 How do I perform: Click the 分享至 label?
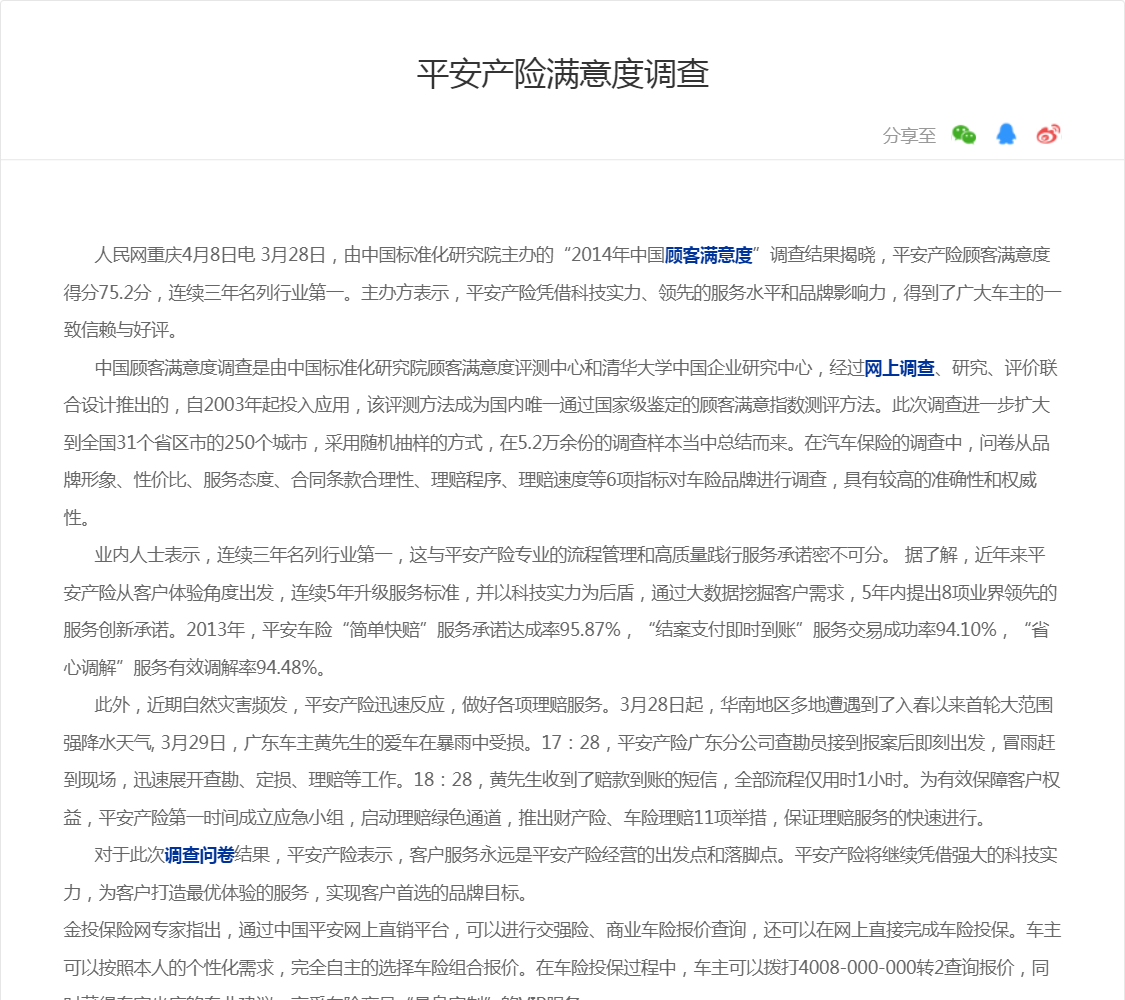click(909, 135)
